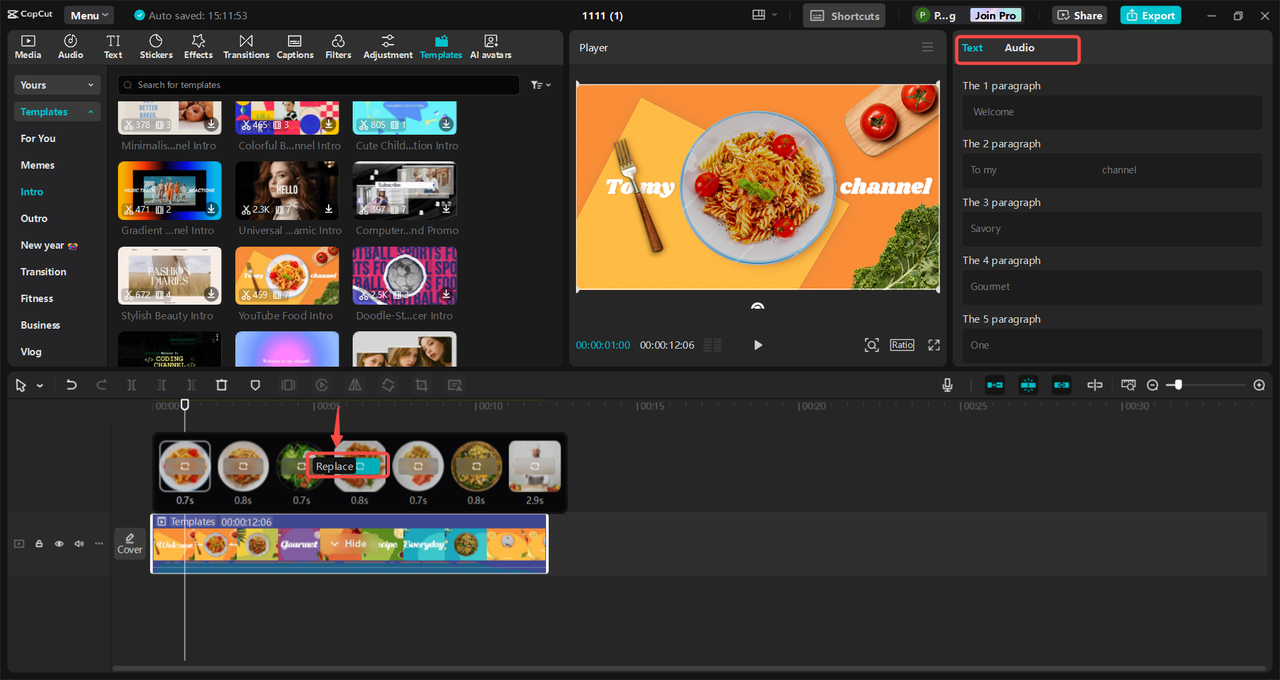
Task: Open the Stickers panel
Action: click(x=156, y=46)
